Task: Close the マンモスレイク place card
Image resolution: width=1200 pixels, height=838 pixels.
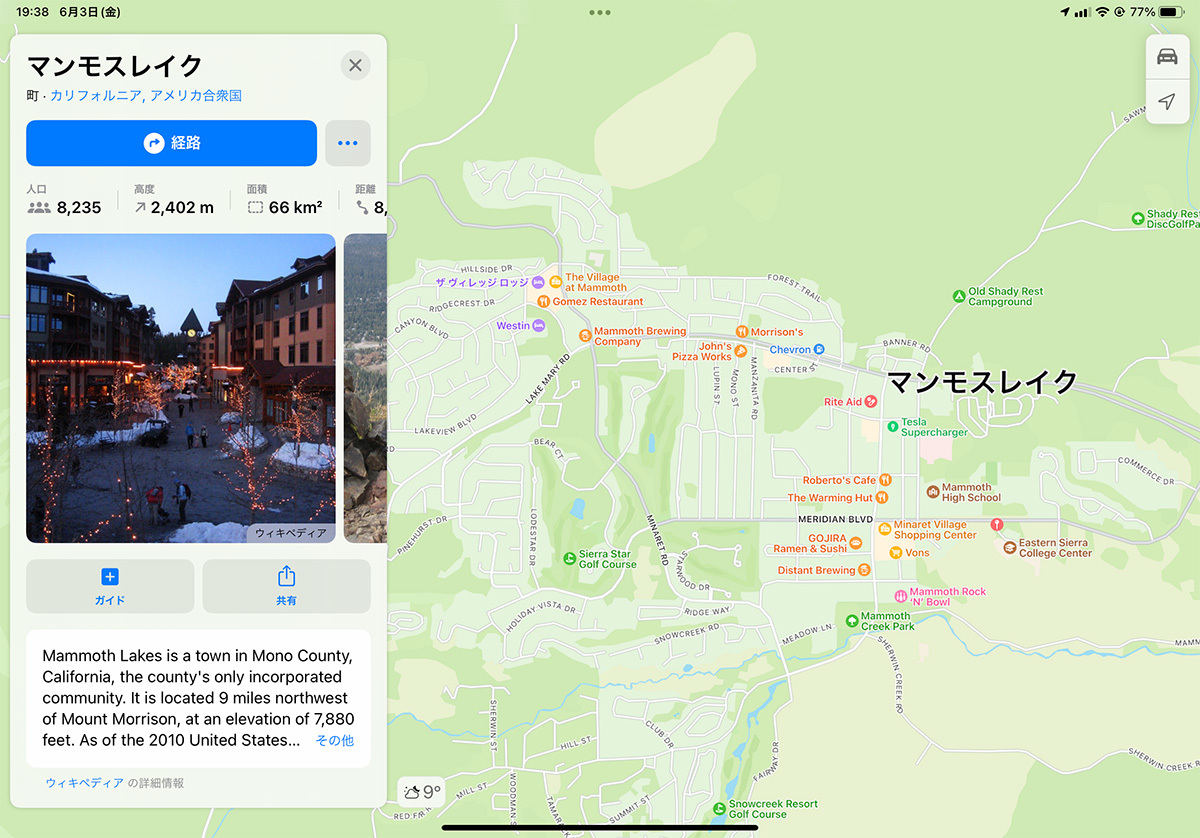Action: pos(355,66)
